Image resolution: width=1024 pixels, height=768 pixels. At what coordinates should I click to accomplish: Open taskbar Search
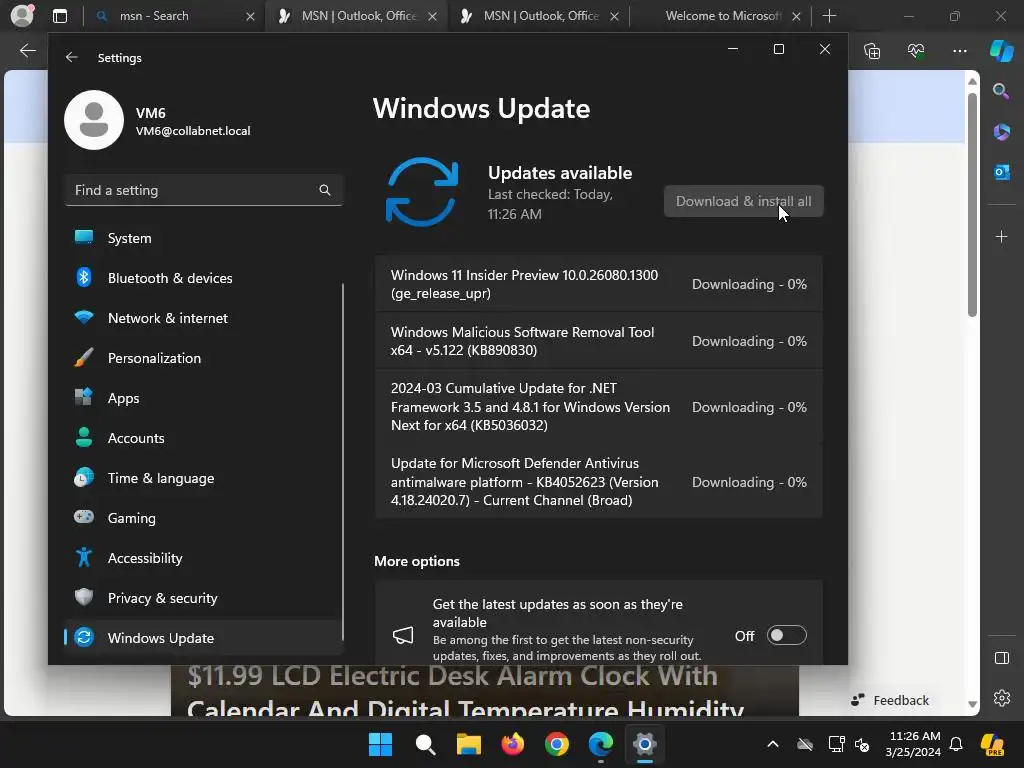click(x=424, y=744)
